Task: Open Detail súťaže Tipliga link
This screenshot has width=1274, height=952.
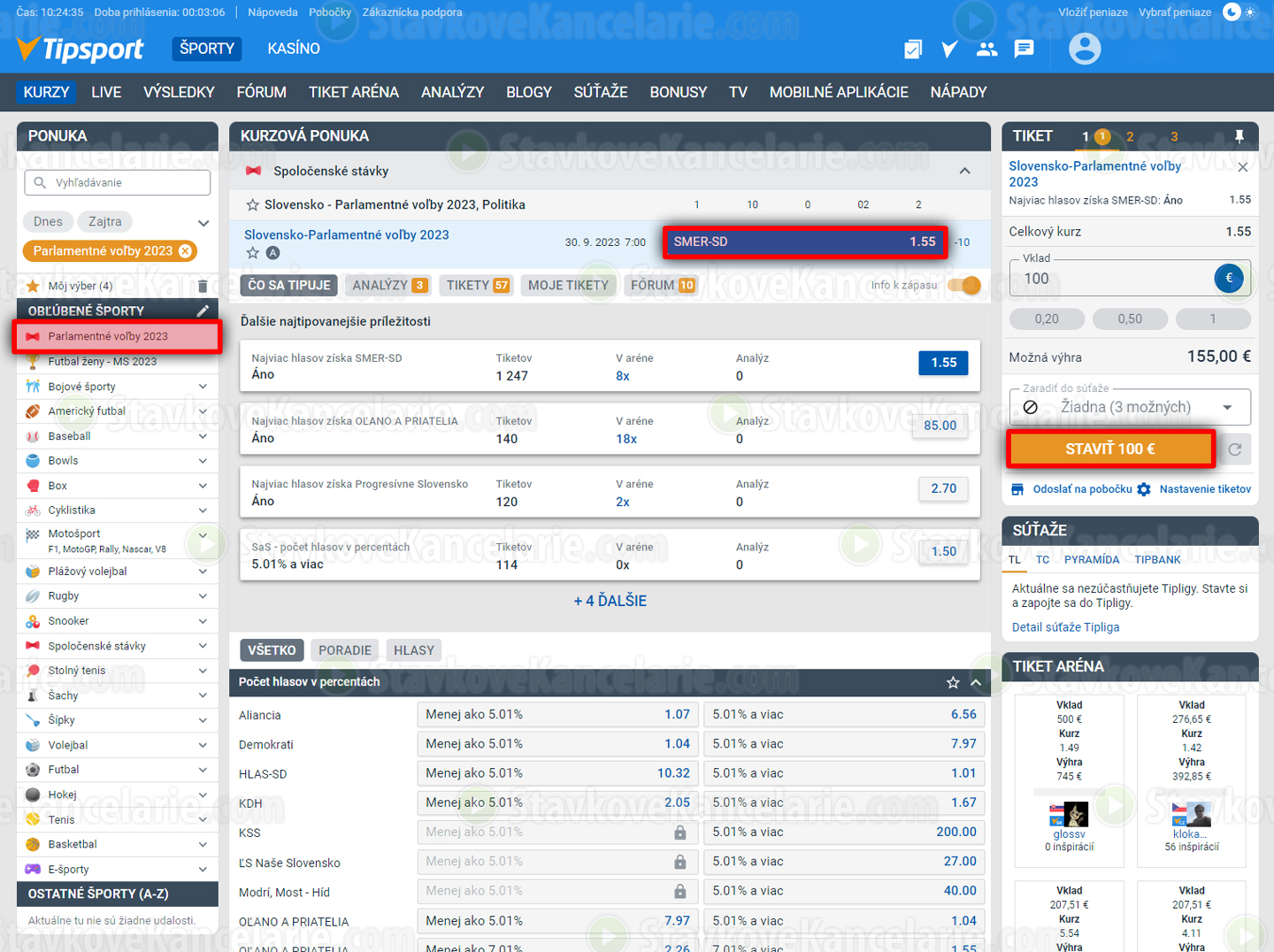Action: 1065,626
